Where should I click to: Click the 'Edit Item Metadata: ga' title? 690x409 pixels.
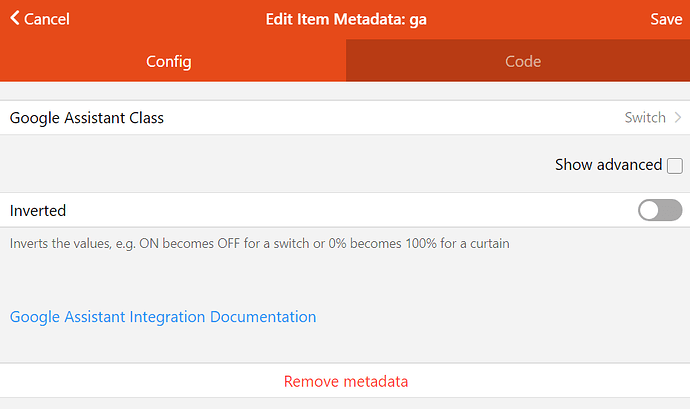(346, 19)
